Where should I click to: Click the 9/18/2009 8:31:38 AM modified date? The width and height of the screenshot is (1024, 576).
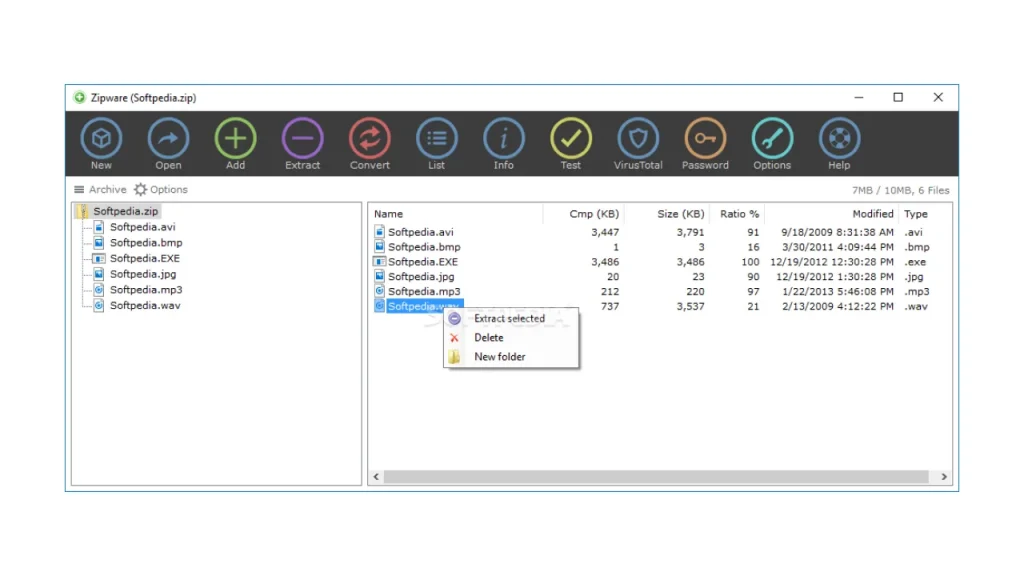(837, 232)
